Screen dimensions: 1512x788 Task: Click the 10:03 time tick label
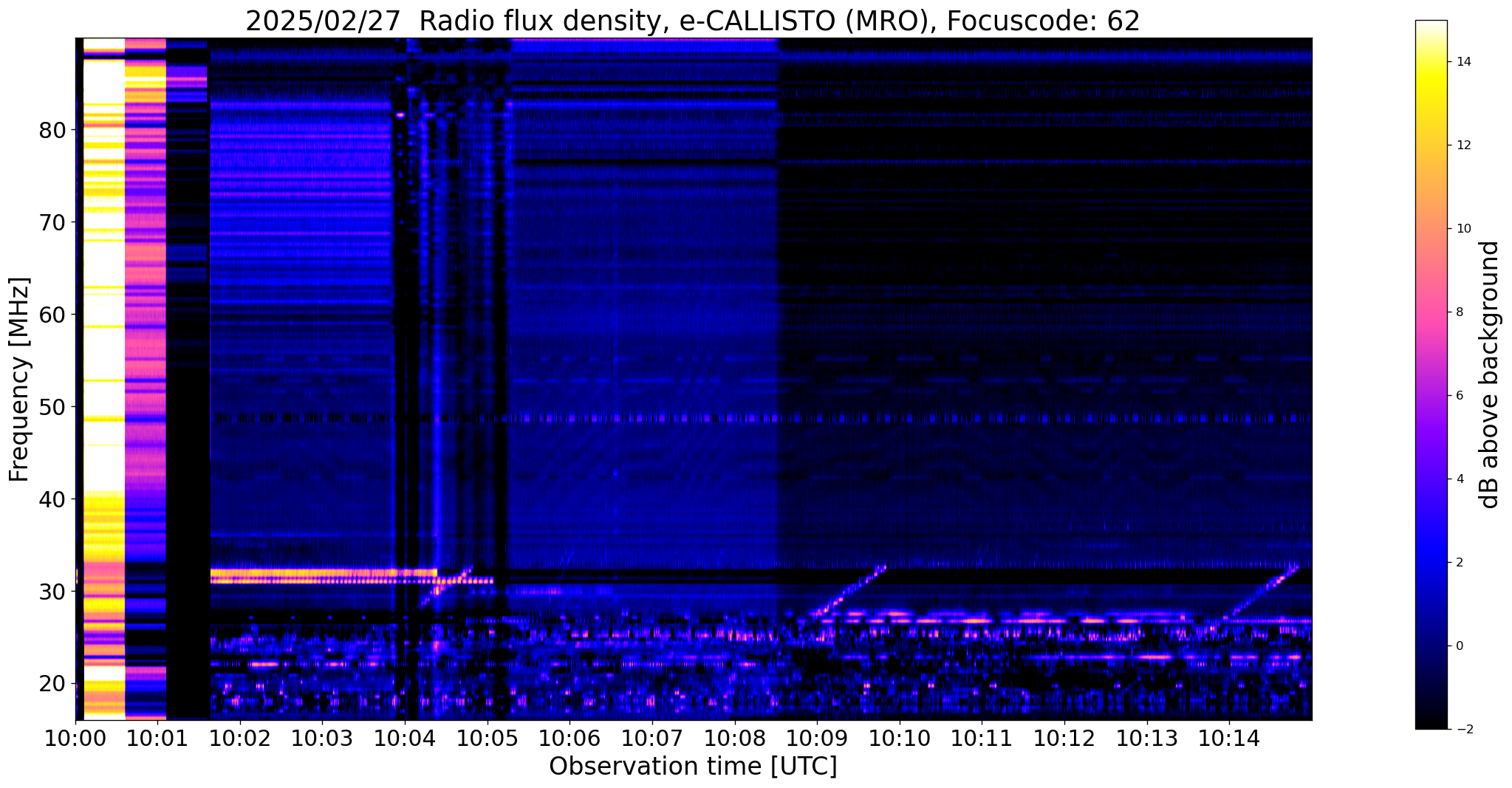(x=322, y=739)
